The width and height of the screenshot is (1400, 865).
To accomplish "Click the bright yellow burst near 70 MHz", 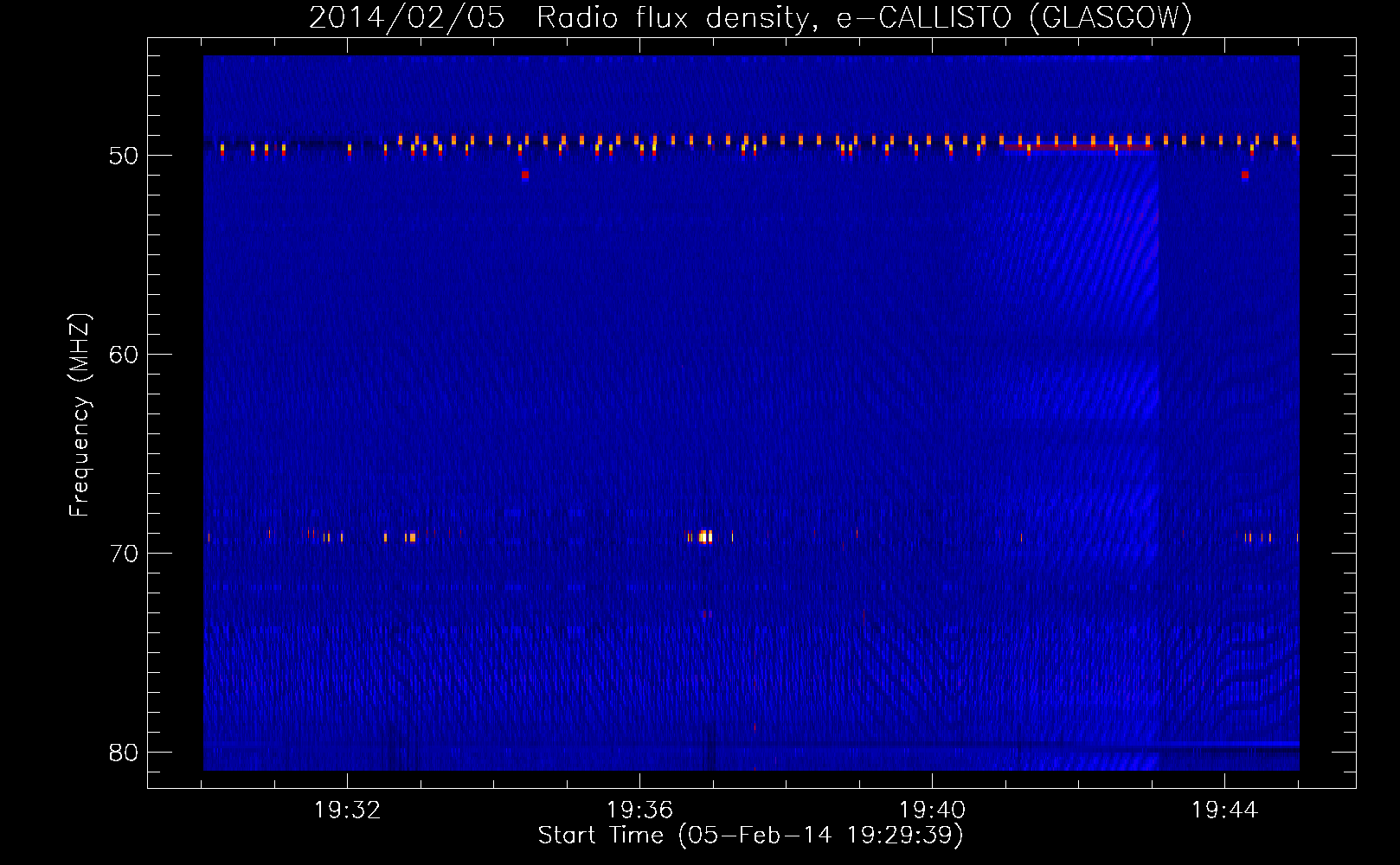I will pyautogui.click(x=706, y=537).
